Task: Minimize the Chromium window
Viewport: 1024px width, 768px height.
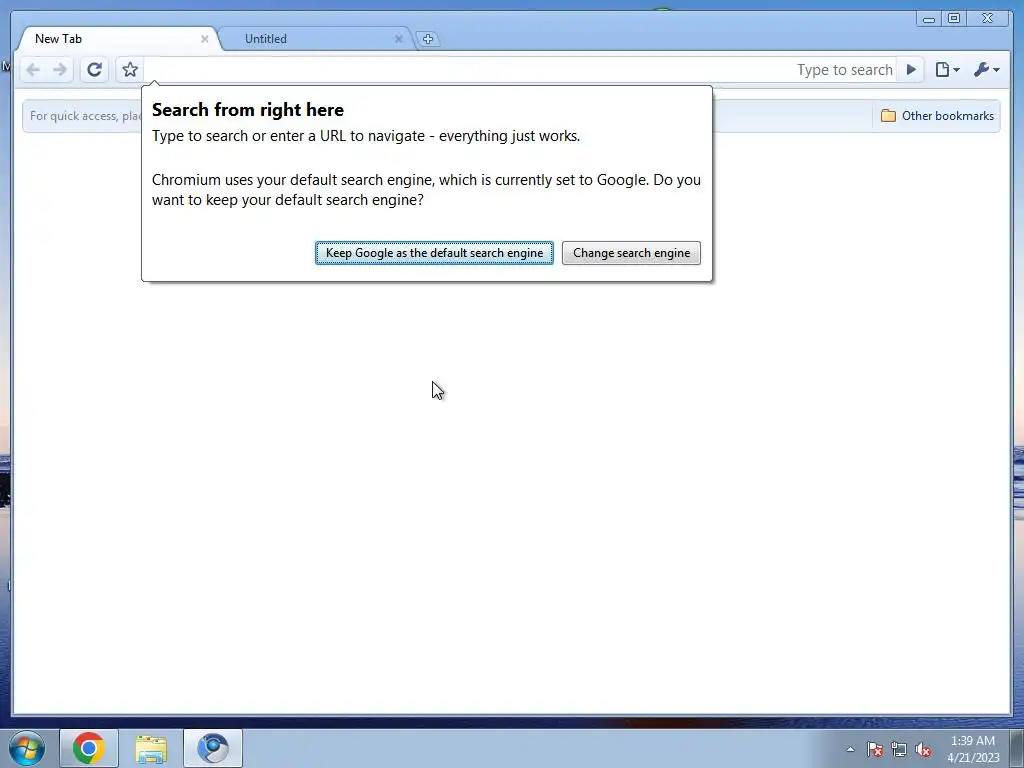Action: 928,18
